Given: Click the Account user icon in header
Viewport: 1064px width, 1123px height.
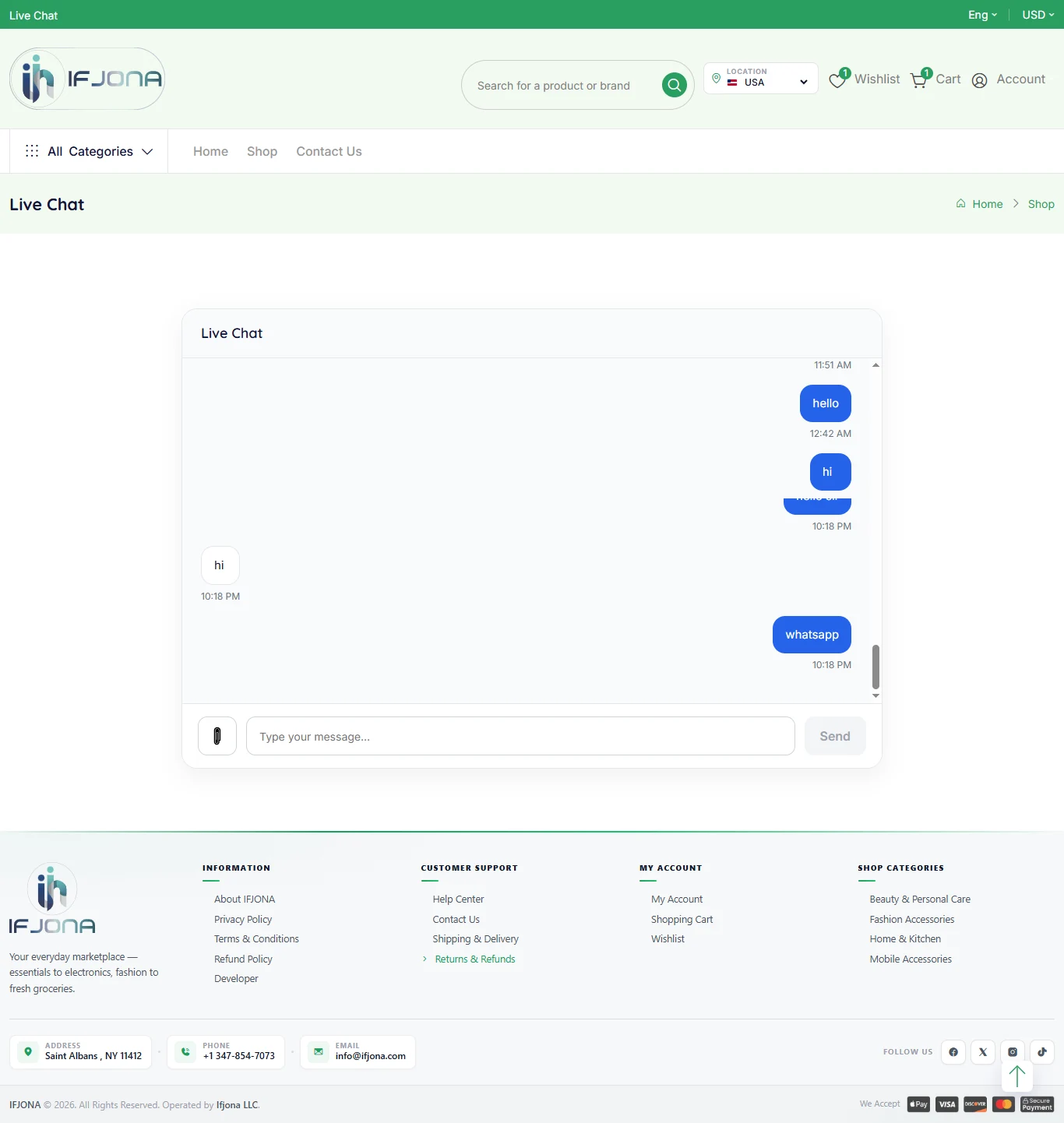Looking at the screenshot, I should 980,80.
